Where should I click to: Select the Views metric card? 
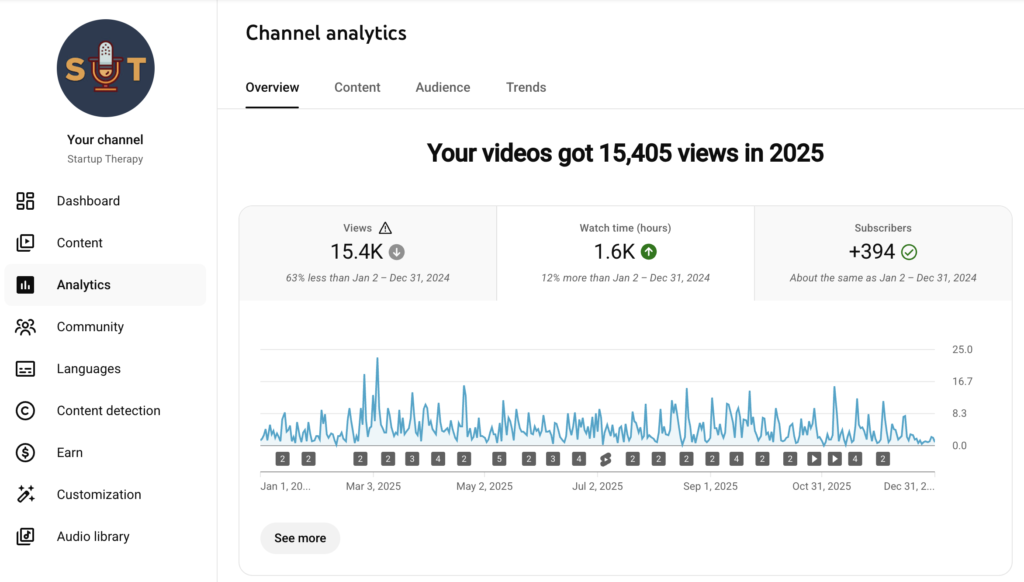(367, 250)
